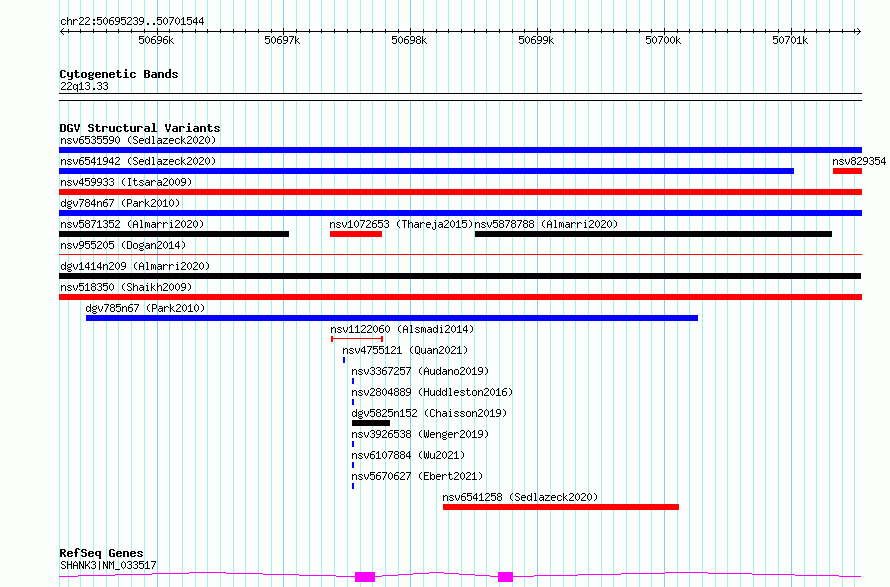
Task: Select the black nsv5871352 variant bar
Action: coord(174,234)
